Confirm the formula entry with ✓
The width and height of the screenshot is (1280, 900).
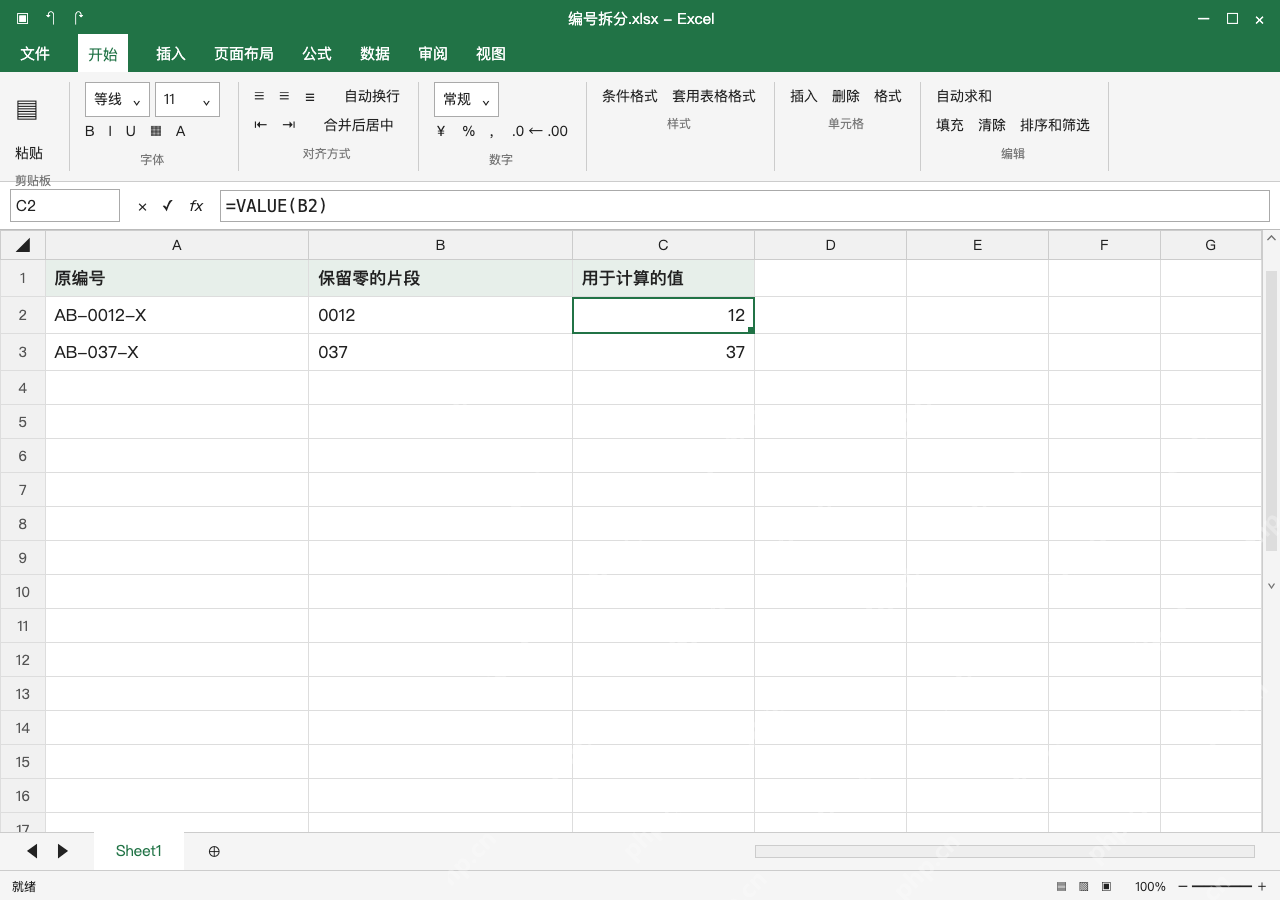(168, 206)
